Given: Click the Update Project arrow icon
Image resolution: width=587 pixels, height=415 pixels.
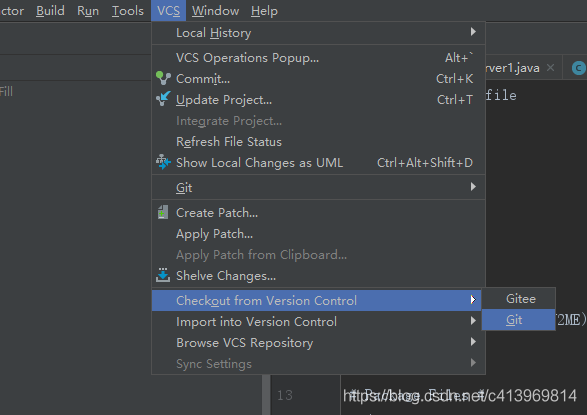Looking at the screenshot, I should click(x=163, y=99).
